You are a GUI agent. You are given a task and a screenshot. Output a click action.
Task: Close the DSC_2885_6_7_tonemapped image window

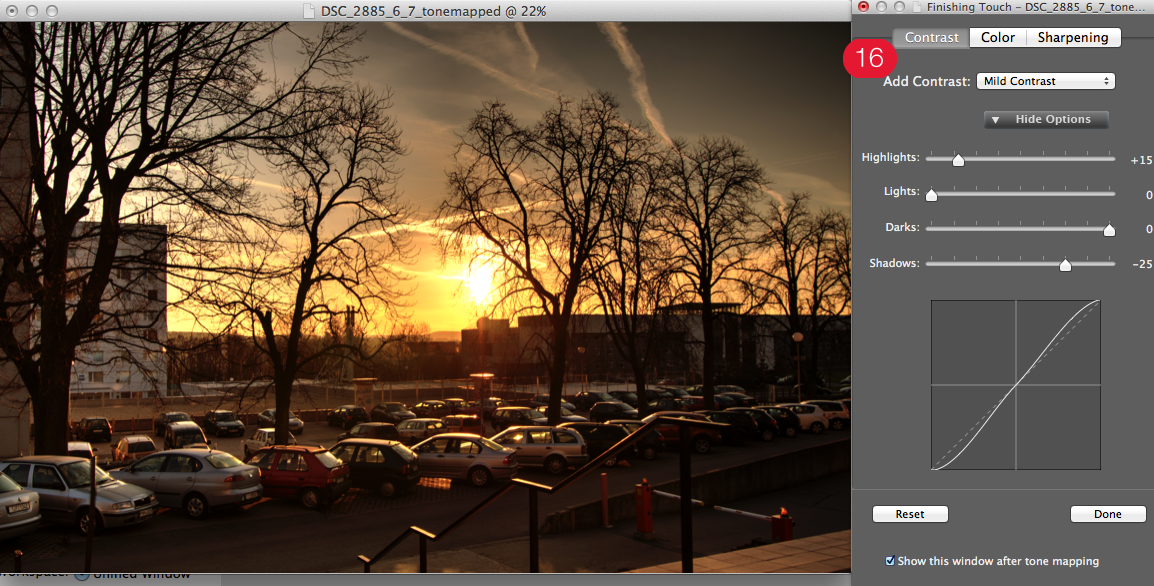click(x=13, y=10)
